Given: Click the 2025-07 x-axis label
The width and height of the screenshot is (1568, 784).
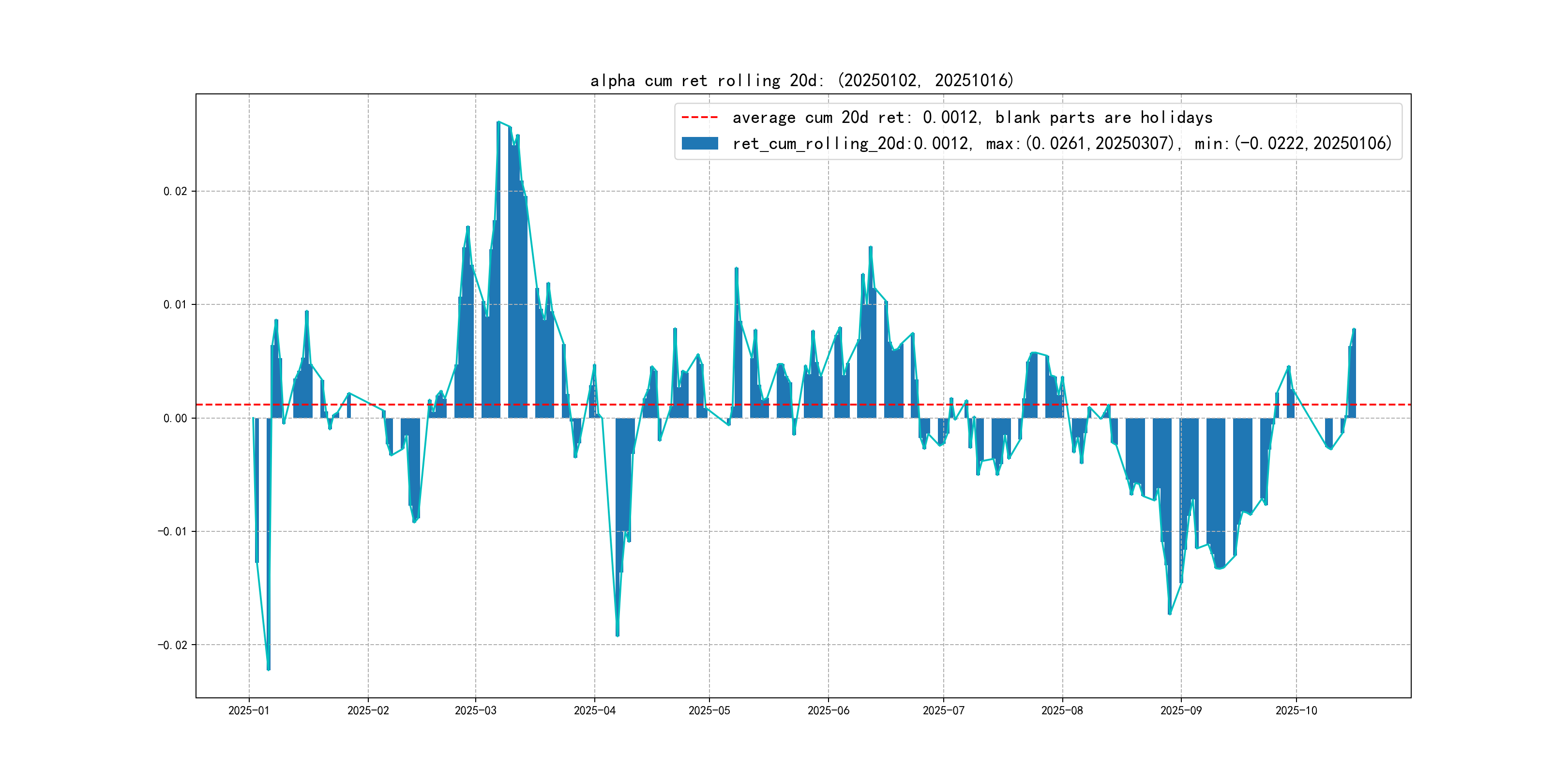Looking at the screenshot, I should tap(943, 710).
